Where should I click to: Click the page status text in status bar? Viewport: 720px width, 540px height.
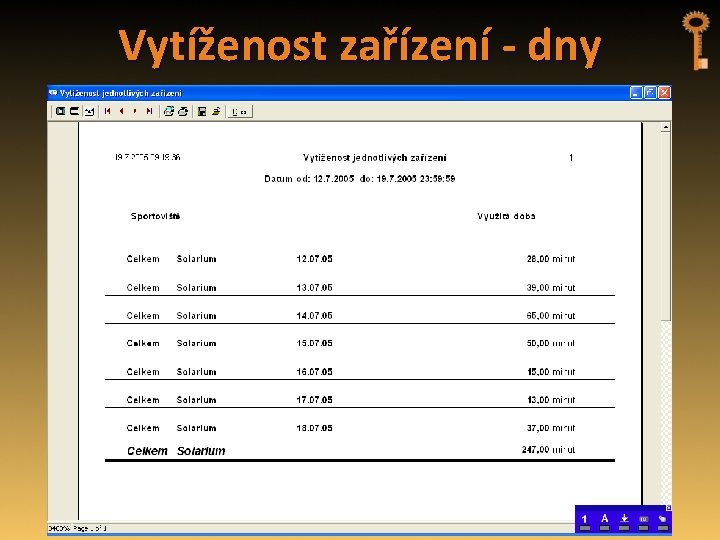click(78, 529)
